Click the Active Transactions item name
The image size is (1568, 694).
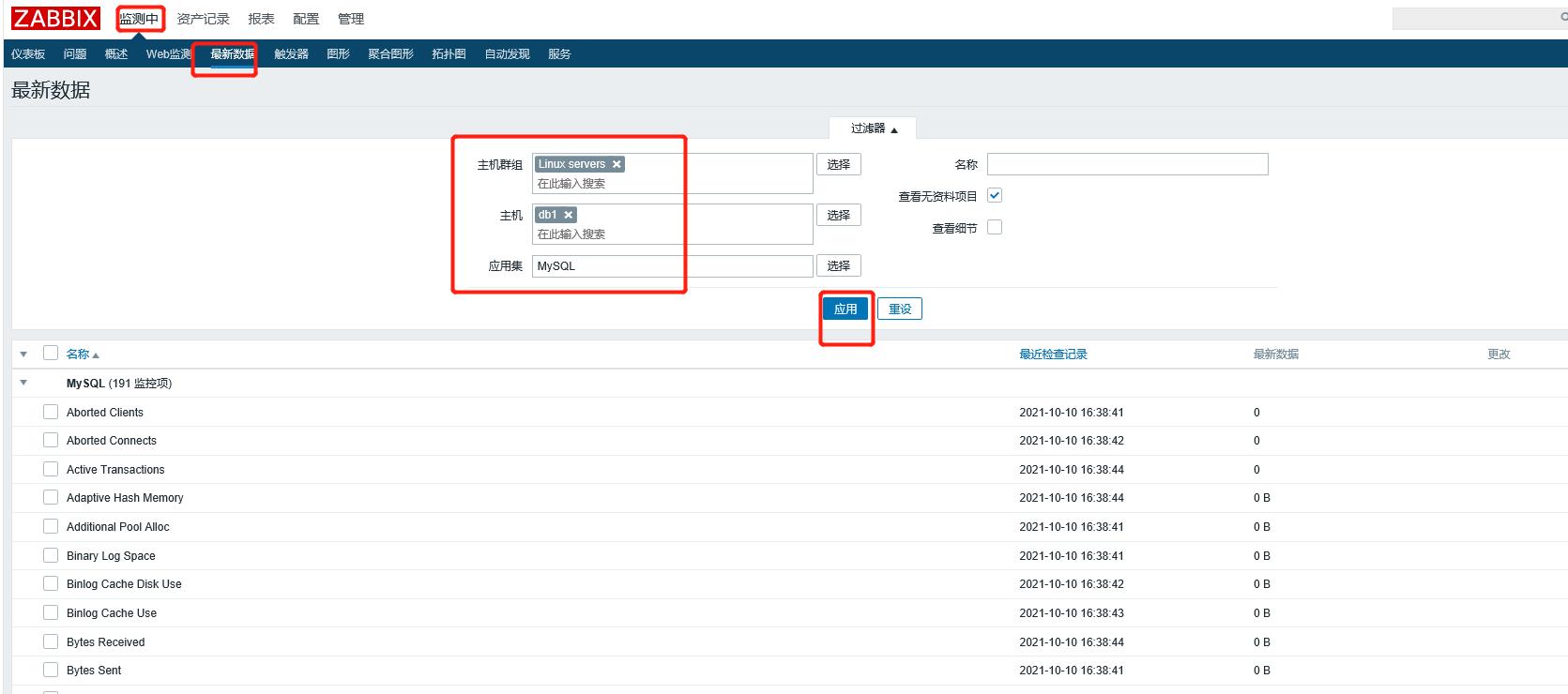(x=115, y=469)
